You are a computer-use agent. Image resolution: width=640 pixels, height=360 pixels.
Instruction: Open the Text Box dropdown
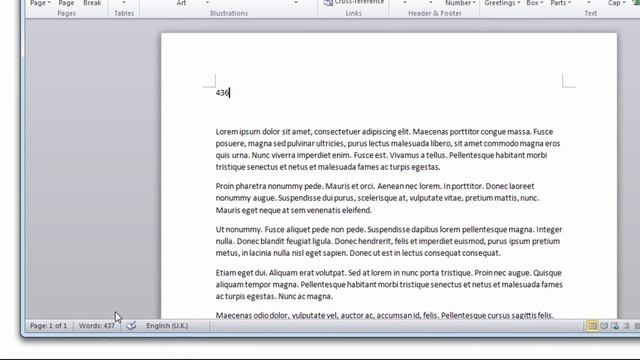[535, 3]
